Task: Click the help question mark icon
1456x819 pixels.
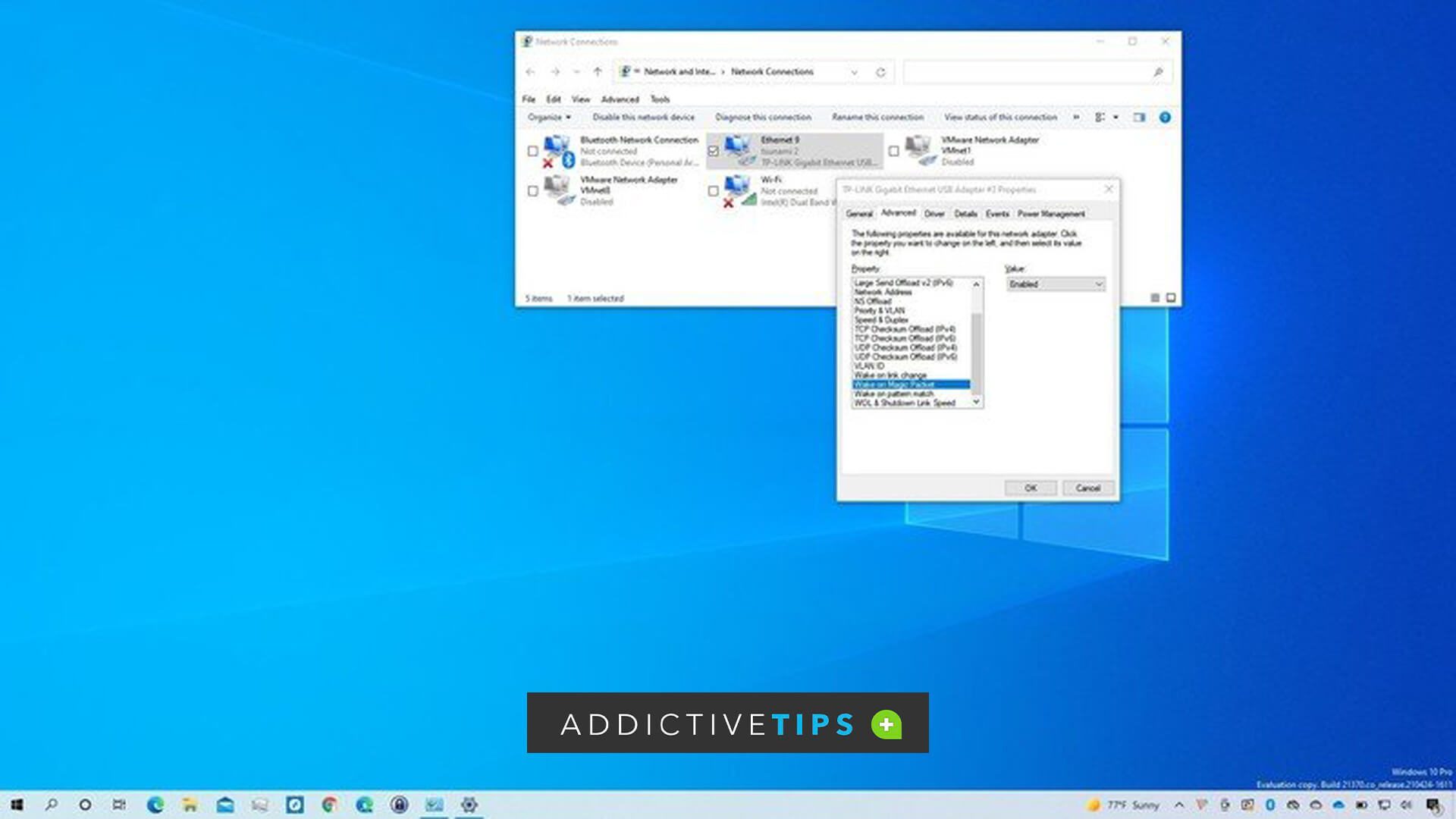Action: (x=1165, y=117)
